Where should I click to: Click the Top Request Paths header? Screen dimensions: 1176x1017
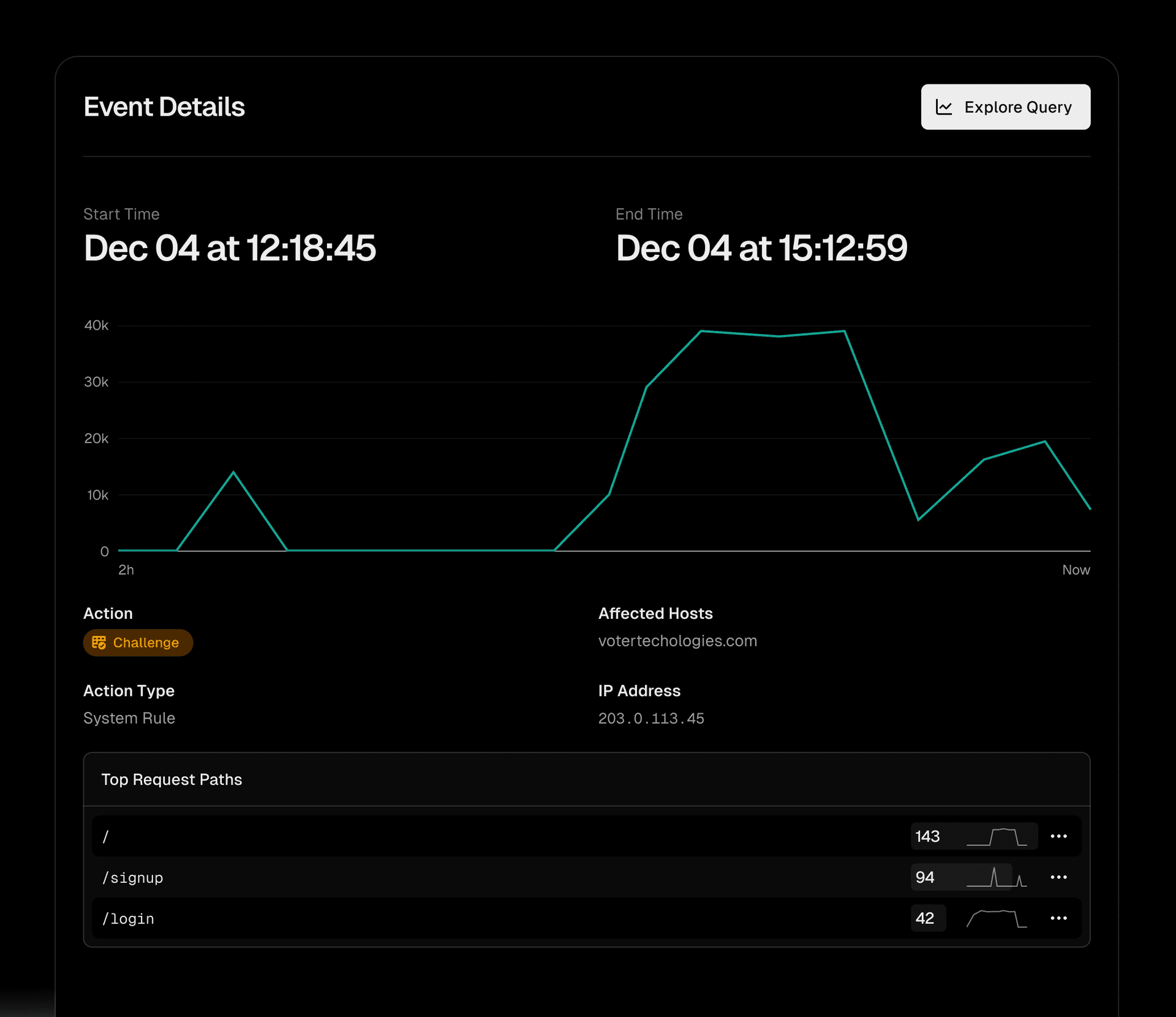pyautogui.click(x=171, y=779)
